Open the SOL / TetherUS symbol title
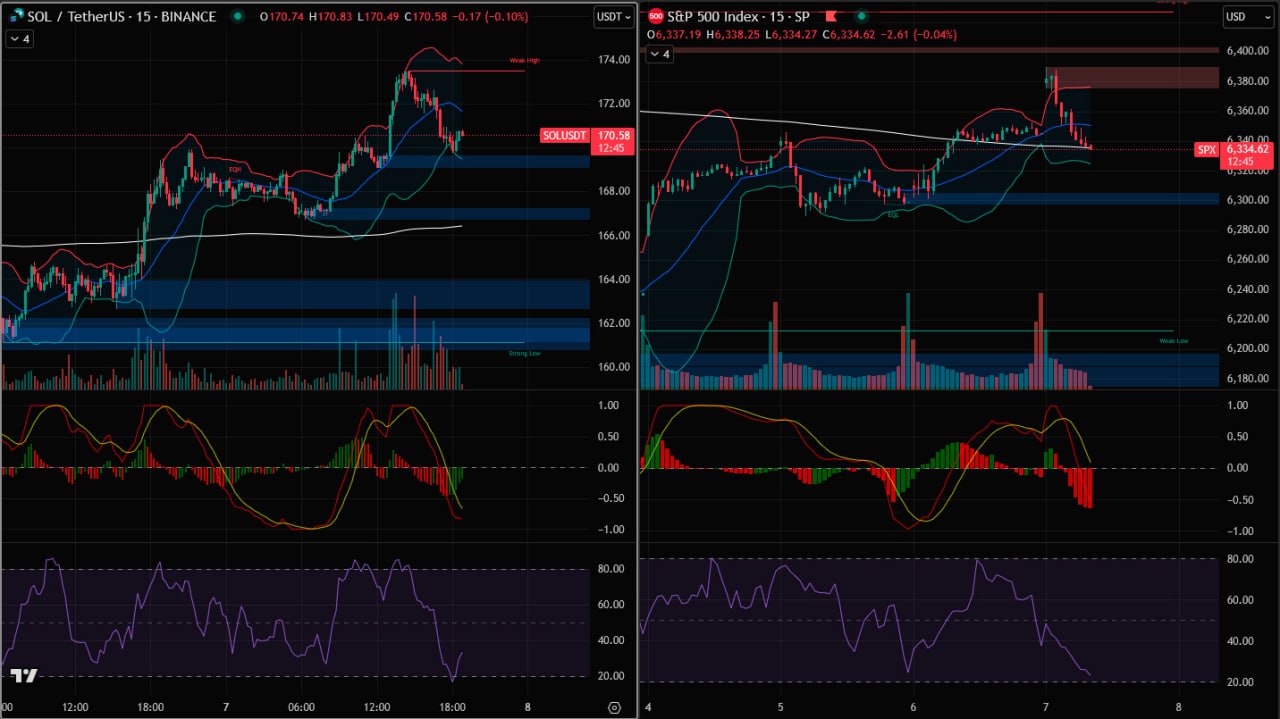The width and height of the screenshot is (1280, 719). (123, 17)
